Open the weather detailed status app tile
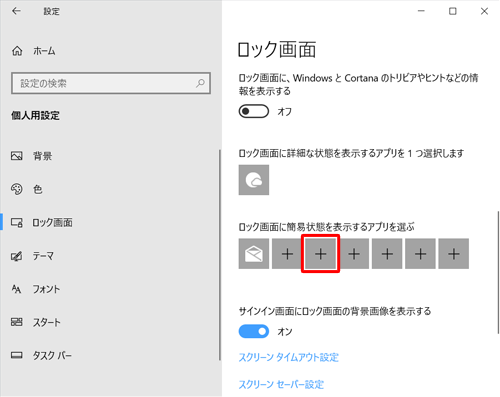Screen dimensions: 500x397 tap(254, 180)
